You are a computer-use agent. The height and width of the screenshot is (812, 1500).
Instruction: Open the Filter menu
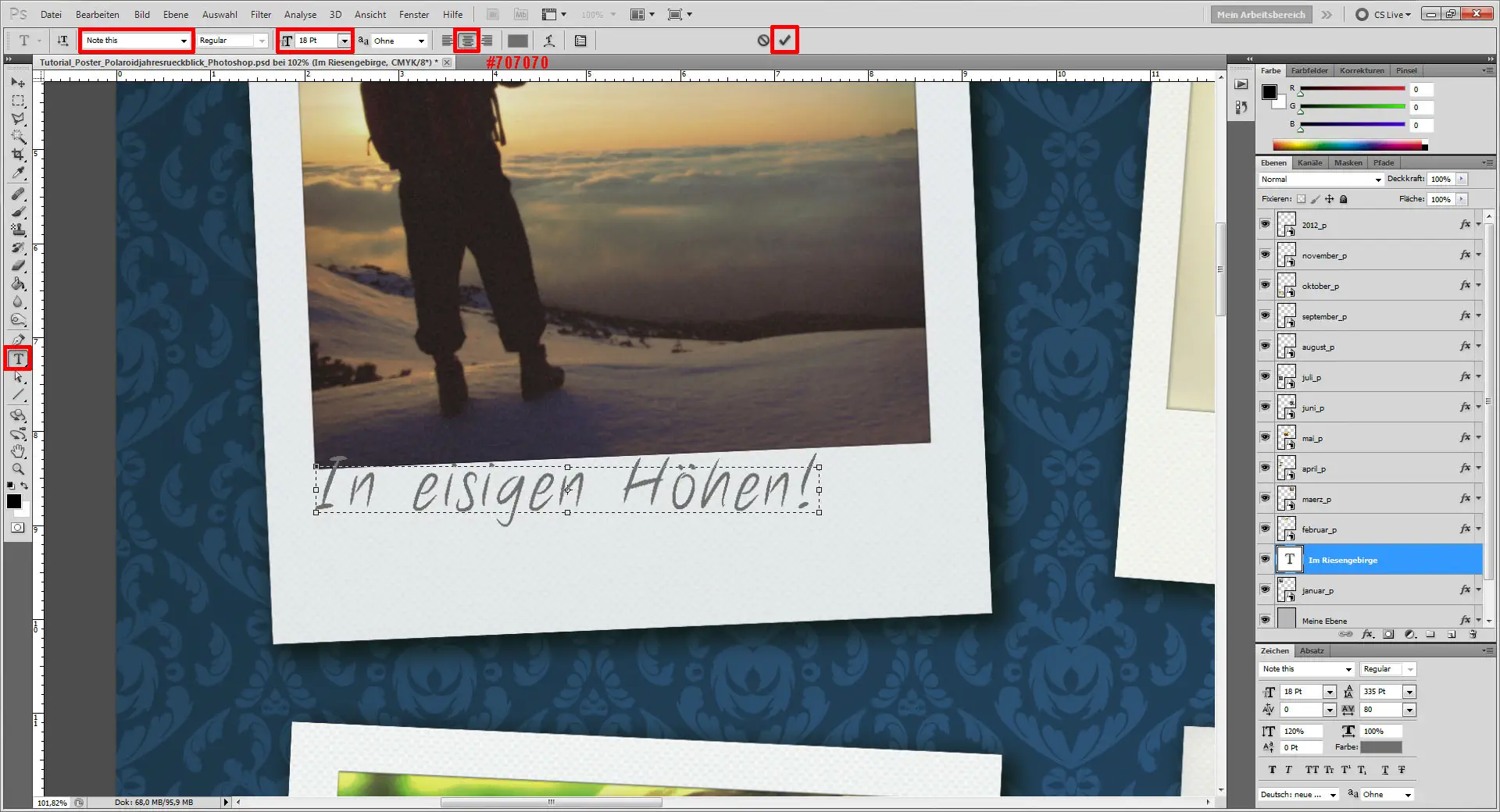pyautogui.click(x=260, y=14)
